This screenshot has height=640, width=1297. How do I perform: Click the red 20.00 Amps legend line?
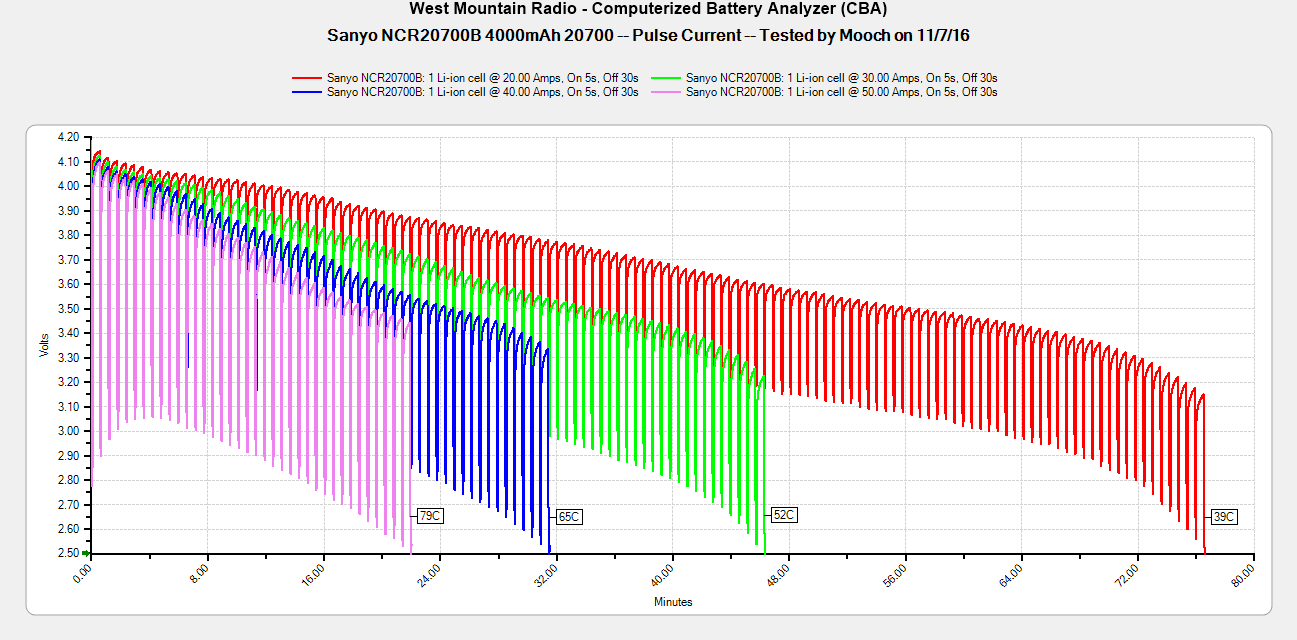click(307, 78)
